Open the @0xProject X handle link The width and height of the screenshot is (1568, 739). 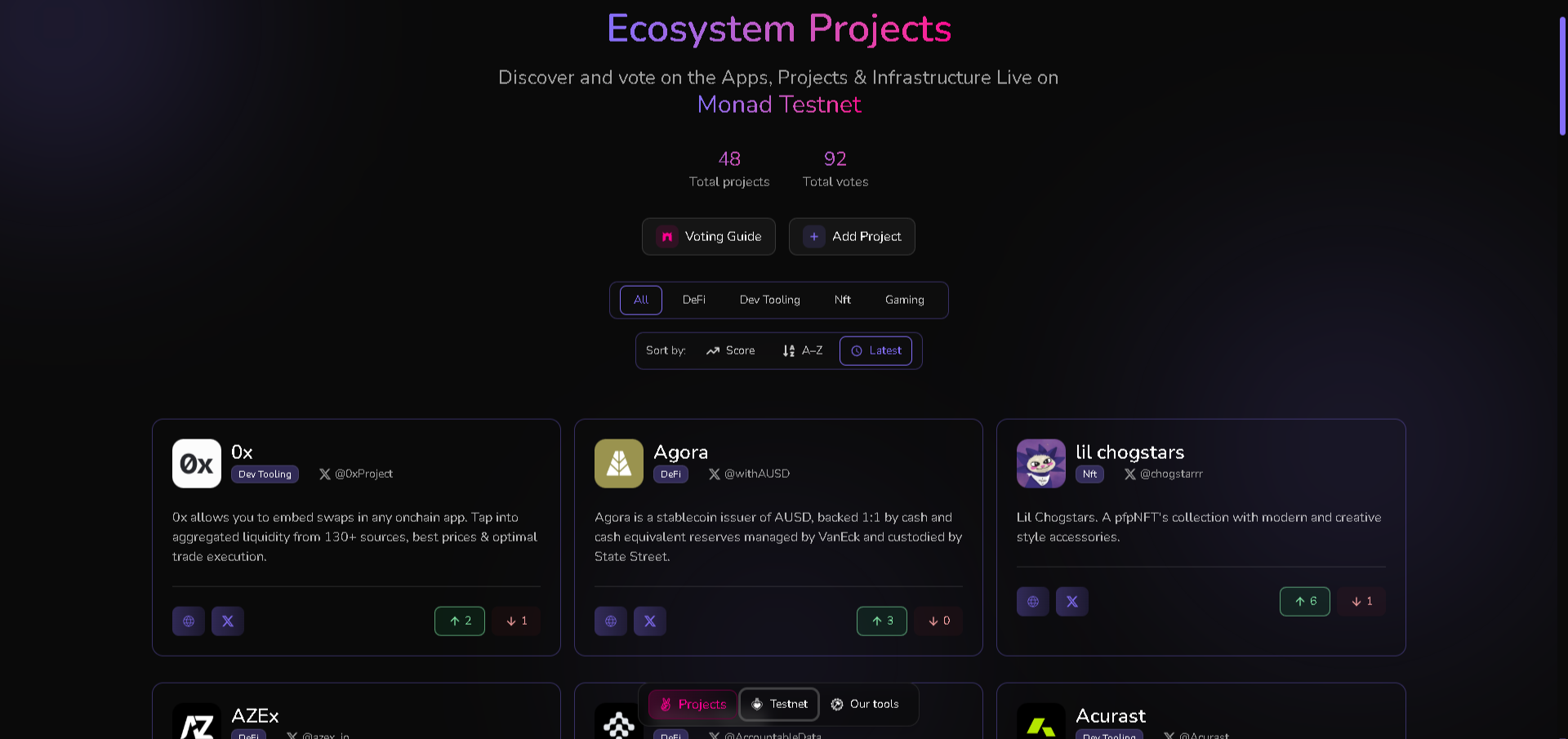(356, 474)
